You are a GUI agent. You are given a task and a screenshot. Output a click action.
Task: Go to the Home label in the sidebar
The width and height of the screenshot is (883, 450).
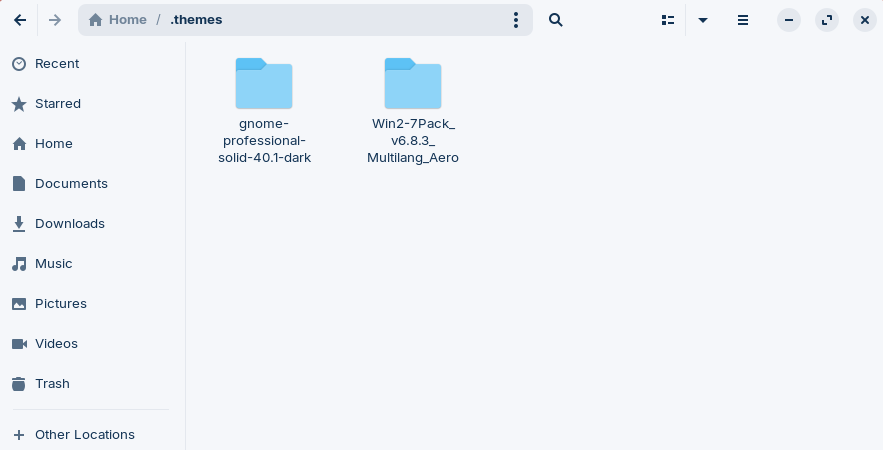[53, 144]
